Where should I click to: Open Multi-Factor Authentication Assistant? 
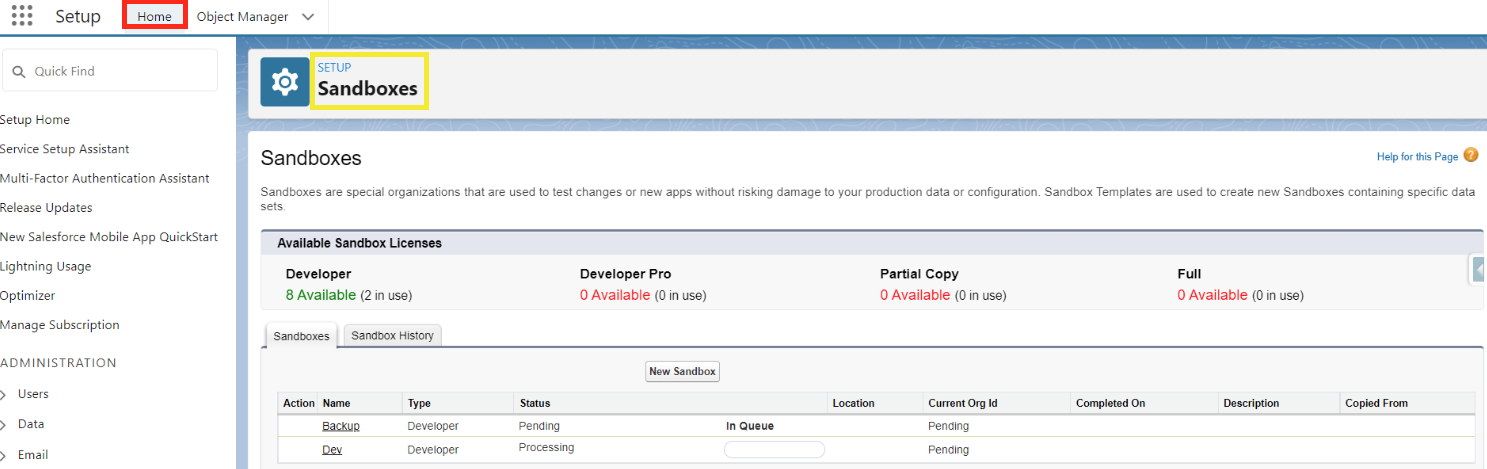click(x=105, y=178)
